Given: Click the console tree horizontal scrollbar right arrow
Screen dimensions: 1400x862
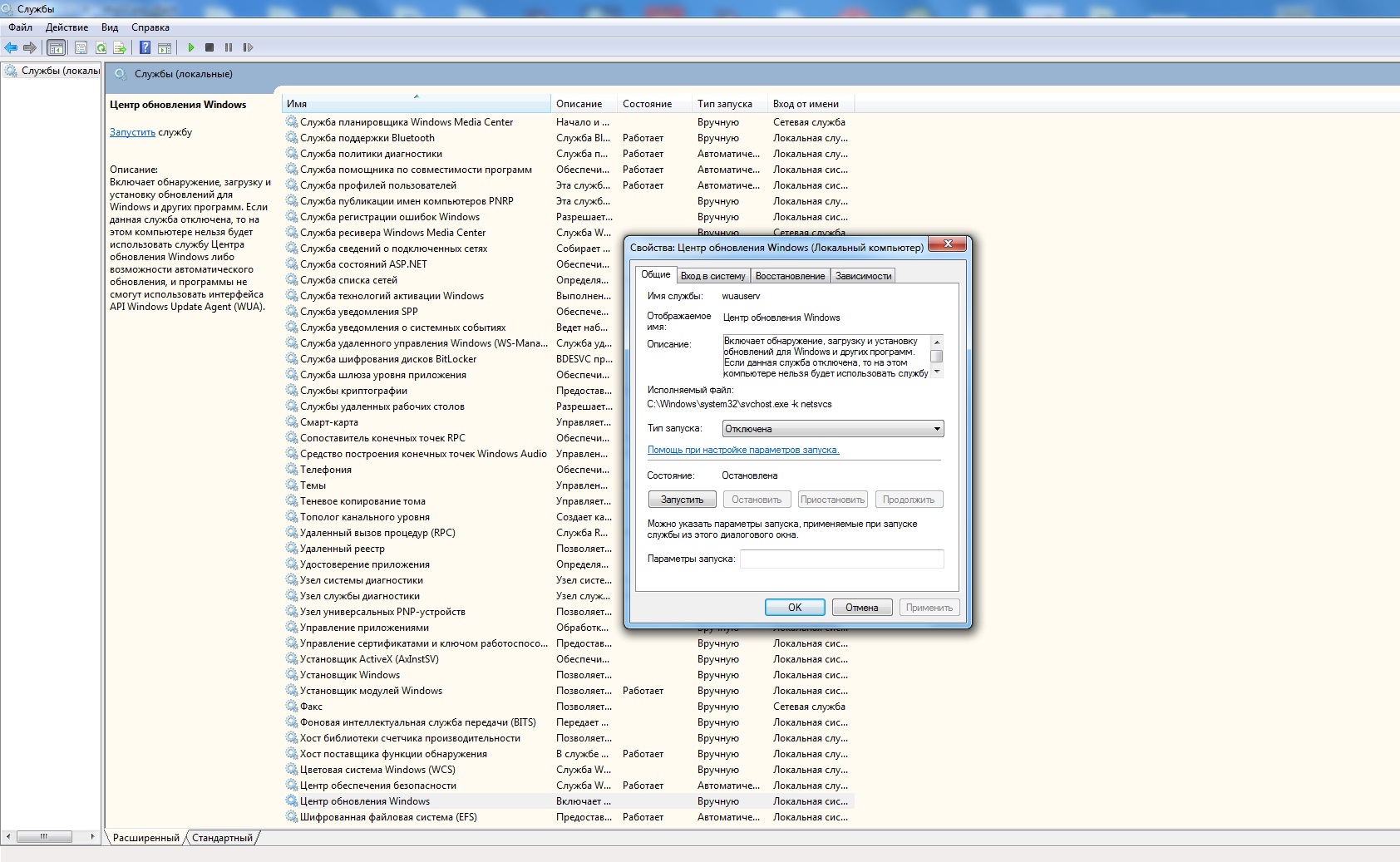Looking at the screenshot, I should [x=93, y=837].
